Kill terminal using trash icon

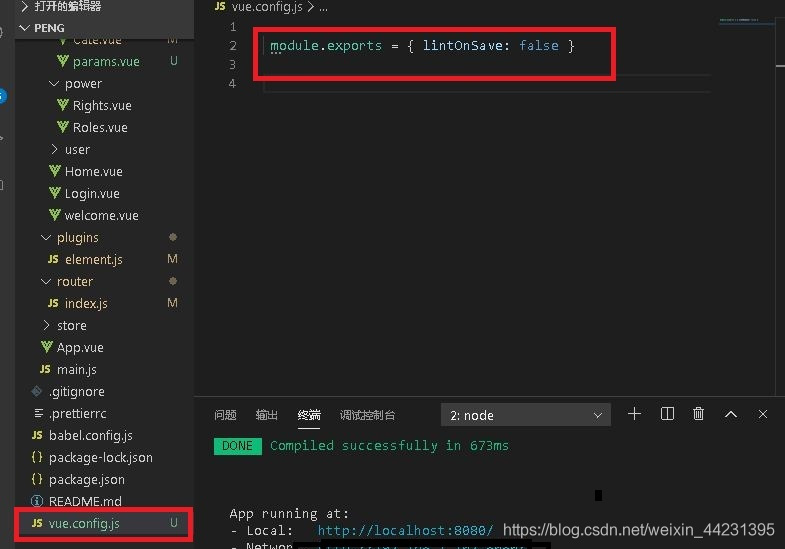point(699,414)
